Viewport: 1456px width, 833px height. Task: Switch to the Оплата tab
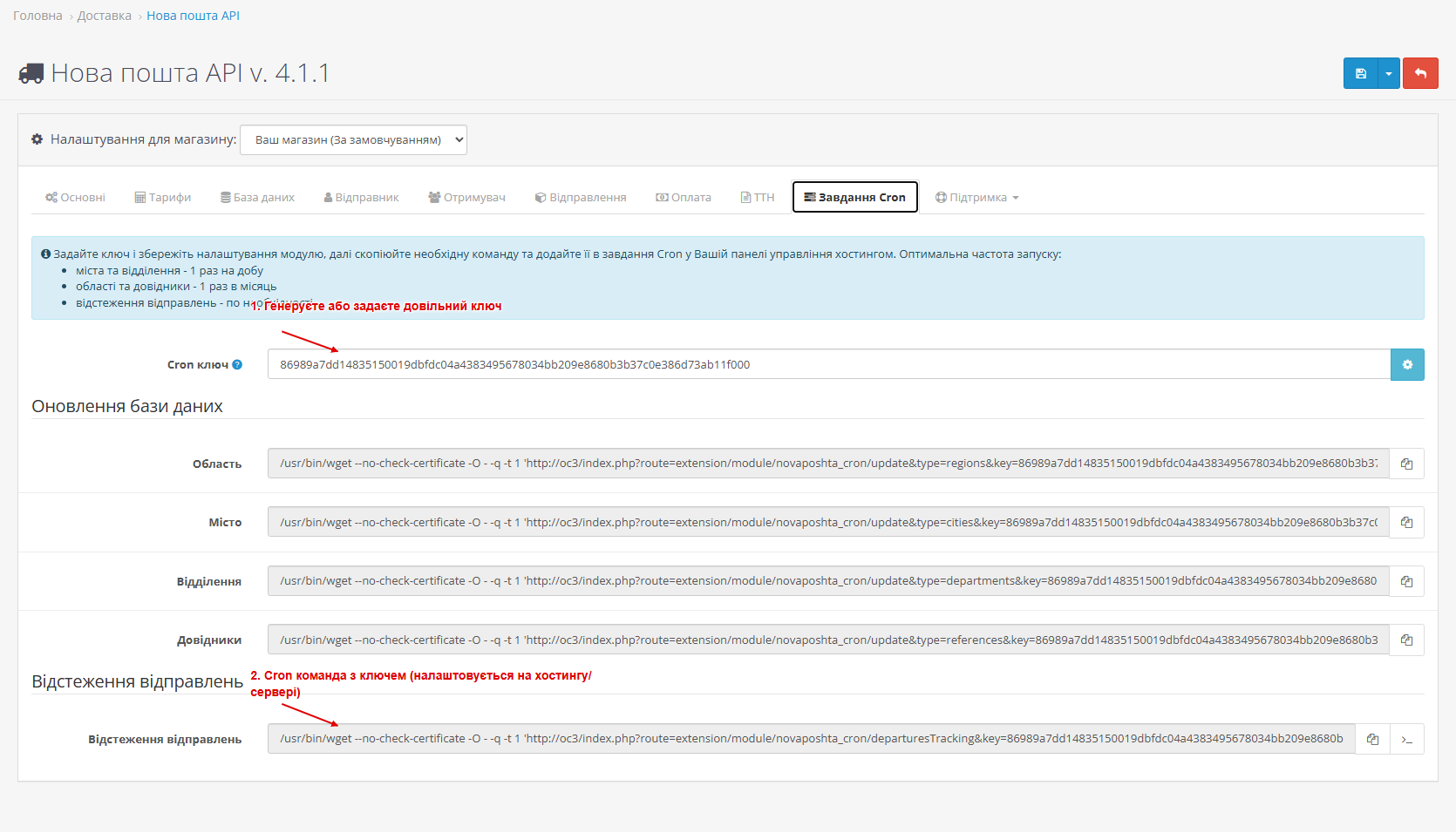coord(684,197)
